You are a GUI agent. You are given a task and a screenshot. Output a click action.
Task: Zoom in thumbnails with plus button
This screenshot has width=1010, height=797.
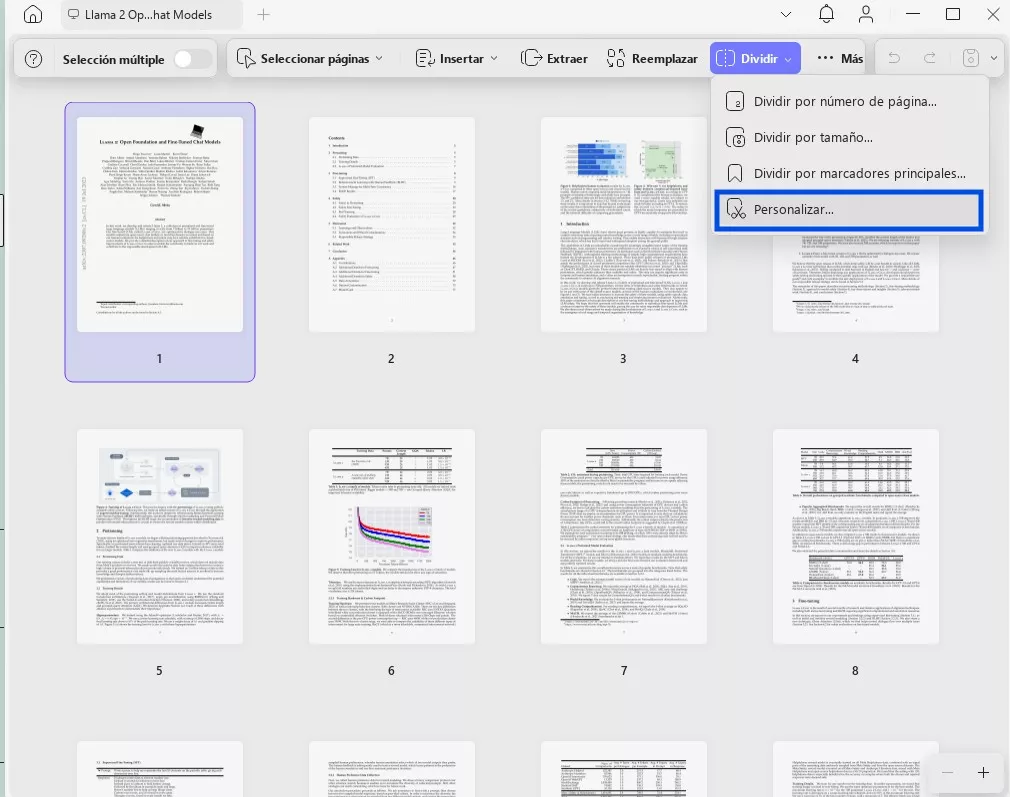coord(983,773)
